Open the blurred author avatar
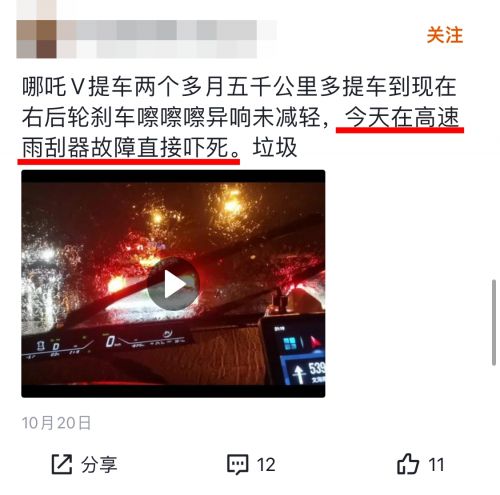 coord(36,39)
